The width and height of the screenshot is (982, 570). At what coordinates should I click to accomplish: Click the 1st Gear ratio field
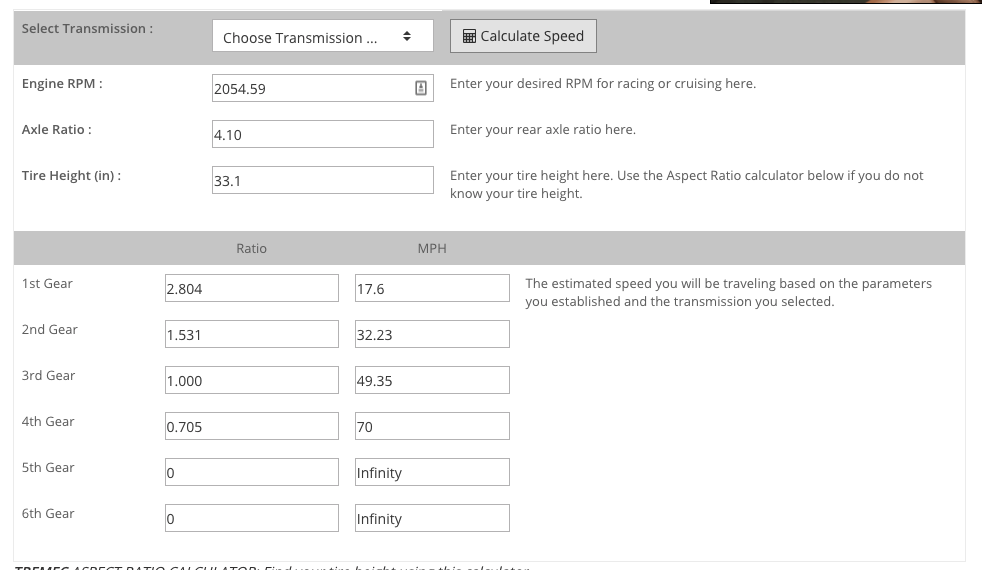[252, 288]
